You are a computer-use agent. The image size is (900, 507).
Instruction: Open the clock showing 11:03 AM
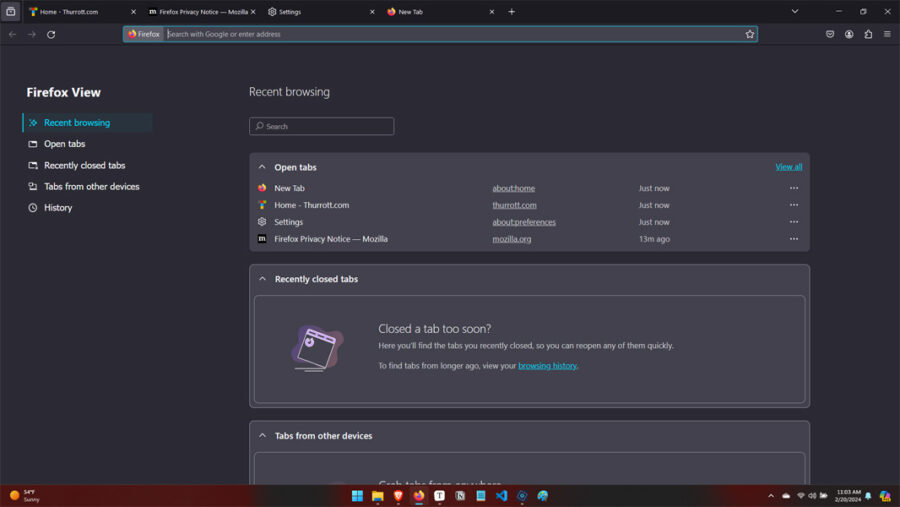(x=848, y=496)
